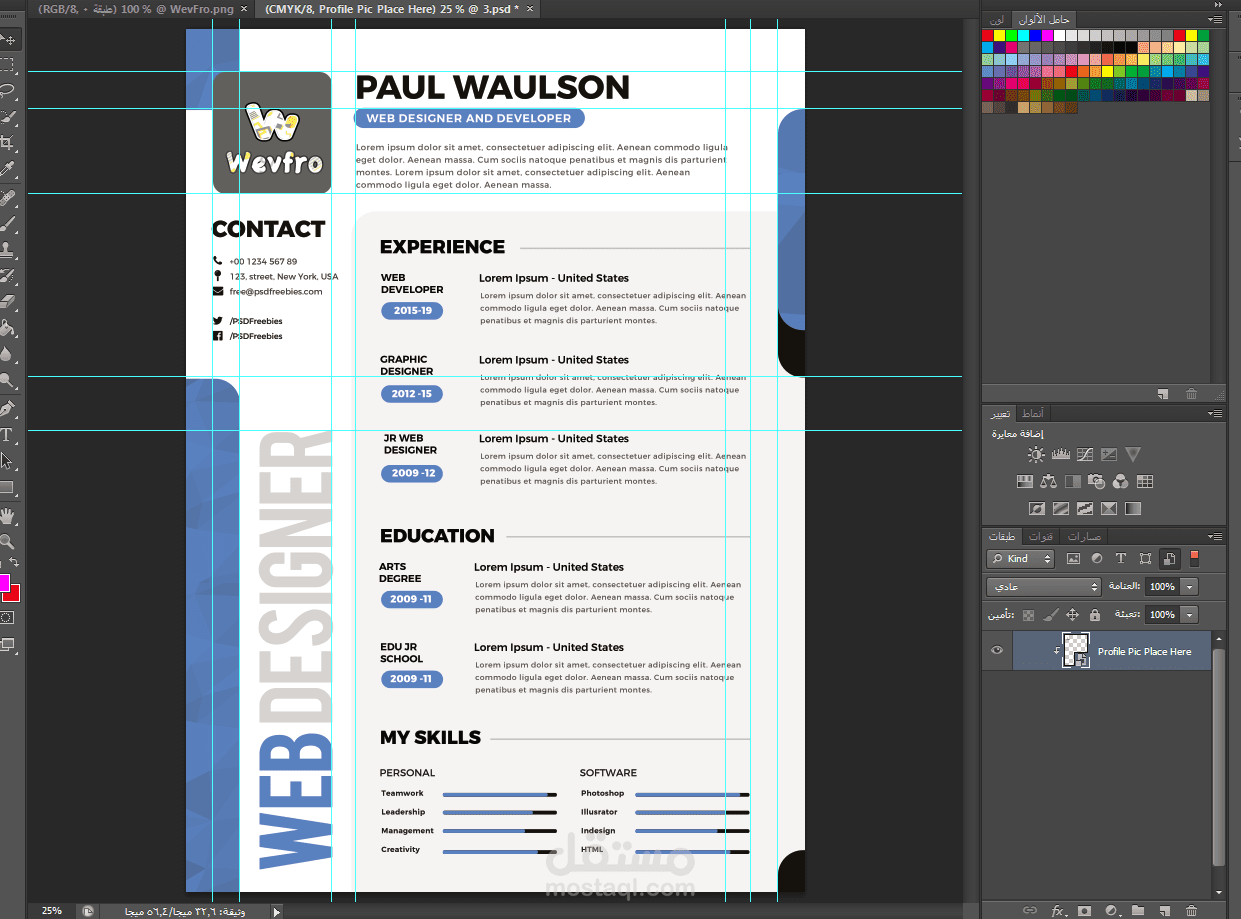
Task: Add a Vibrance adjustment
Action: 1132,455
